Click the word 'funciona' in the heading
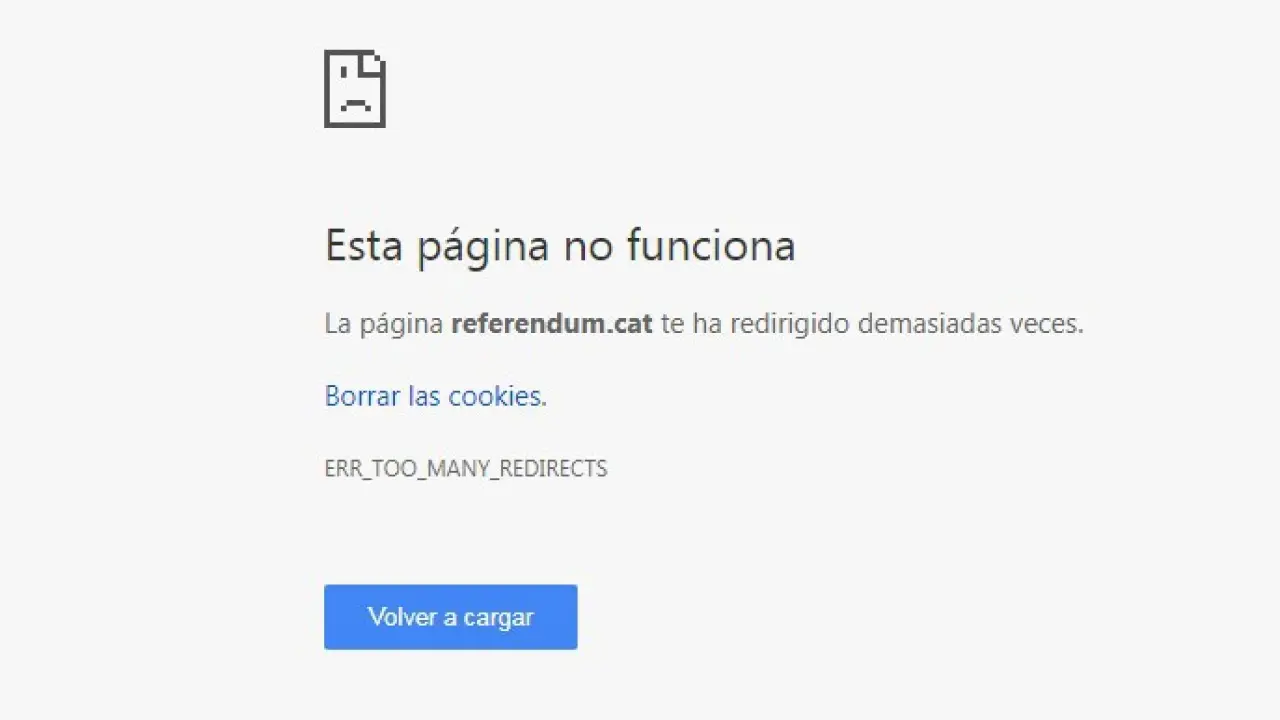Screen dimensions: 1280x720 [x=711, y=245]
